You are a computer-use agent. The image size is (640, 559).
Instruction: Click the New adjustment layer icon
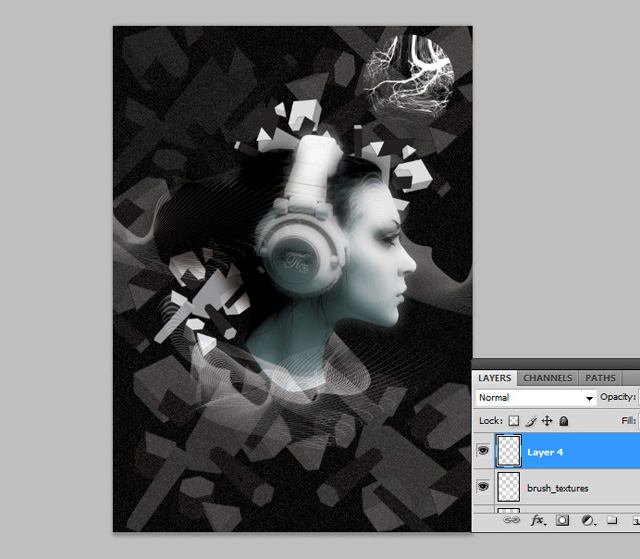[587, 521]
